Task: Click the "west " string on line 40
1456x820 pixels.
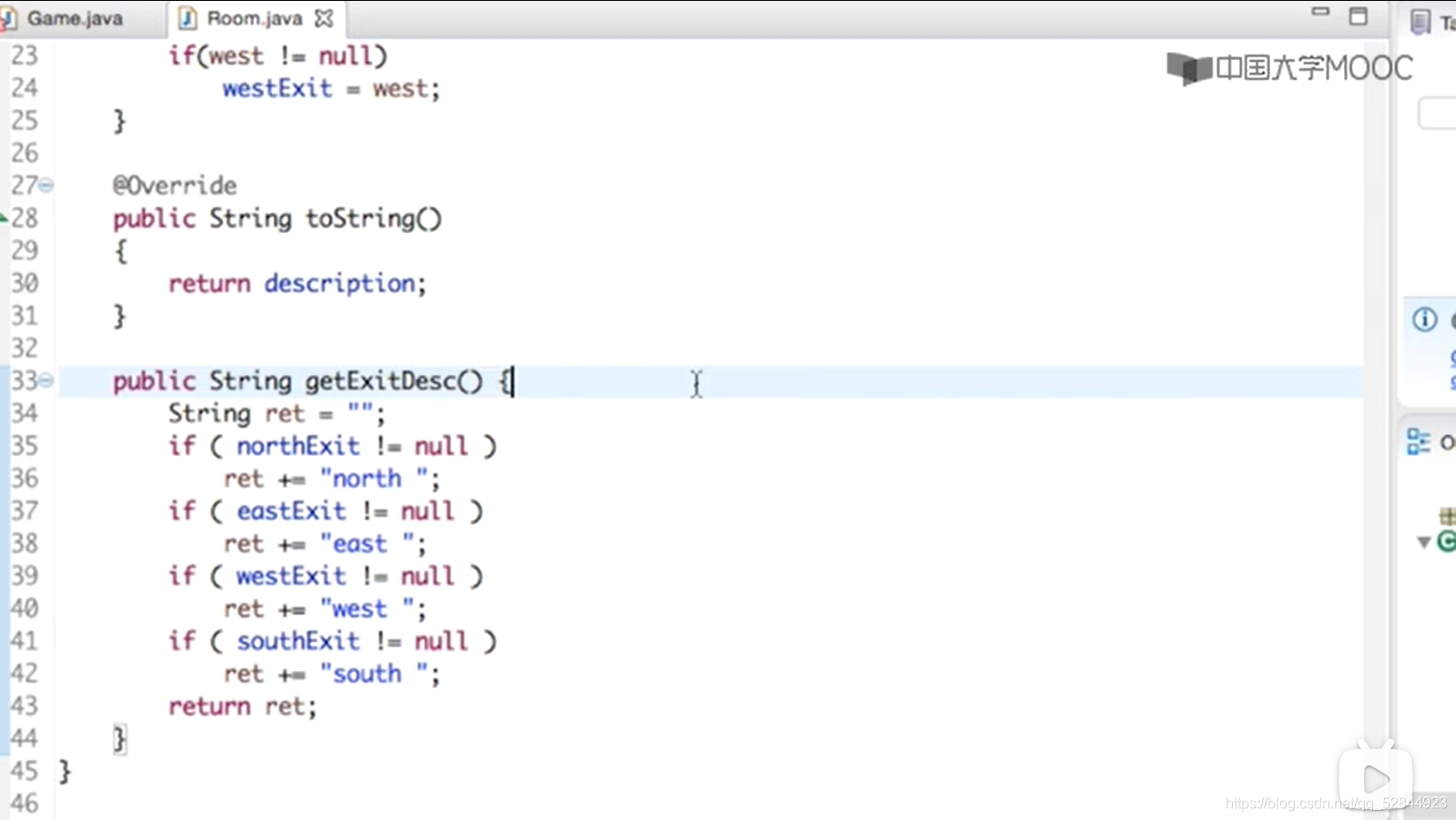Action: click(367, 609)
